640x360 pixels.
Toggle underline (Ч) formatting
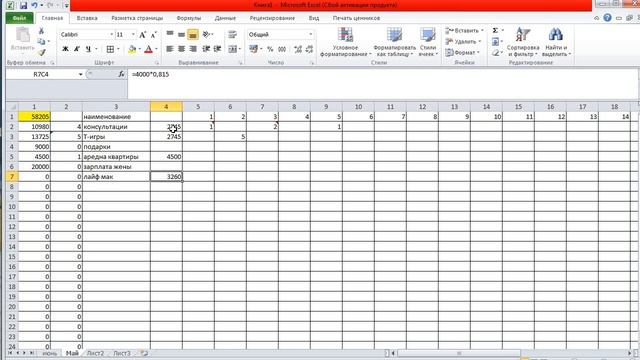pyautogui.click(x=88, y=49)
